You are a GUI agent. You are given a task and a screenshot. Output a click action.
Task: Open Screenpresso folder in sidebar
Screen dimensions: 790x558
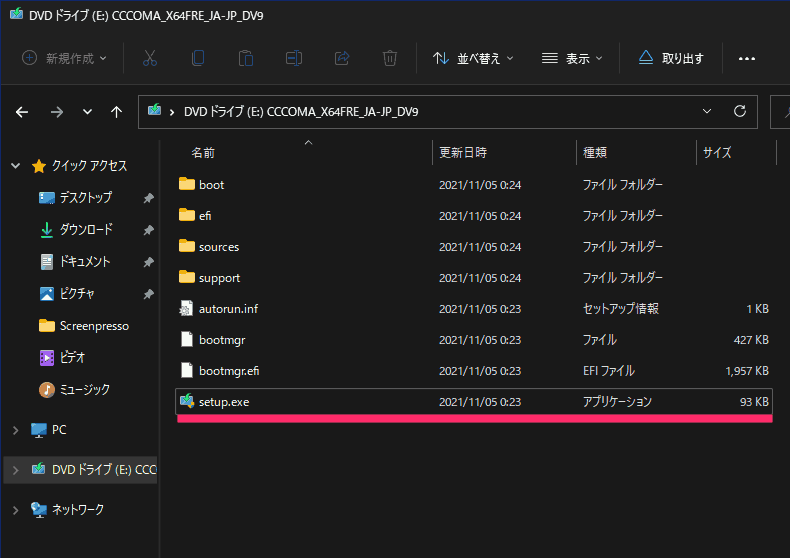(94, 326)
